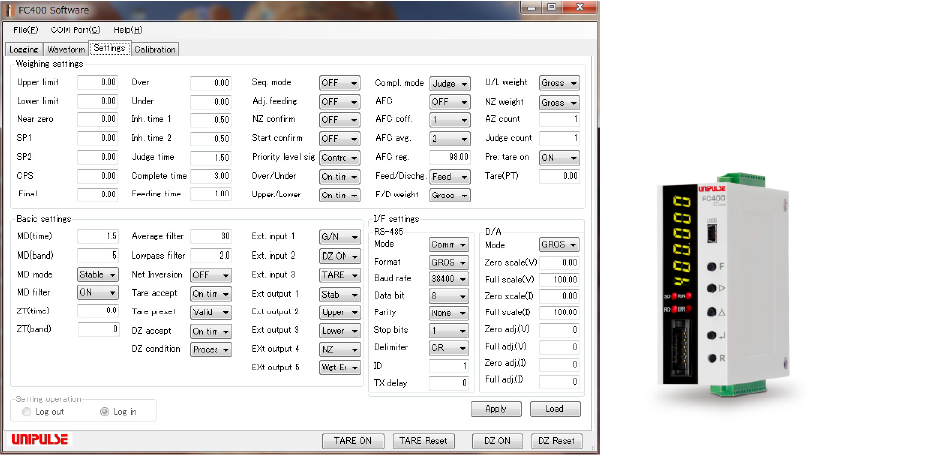Click the Lowpass filter input field
The image size is (939, 455).
(211, 256)
